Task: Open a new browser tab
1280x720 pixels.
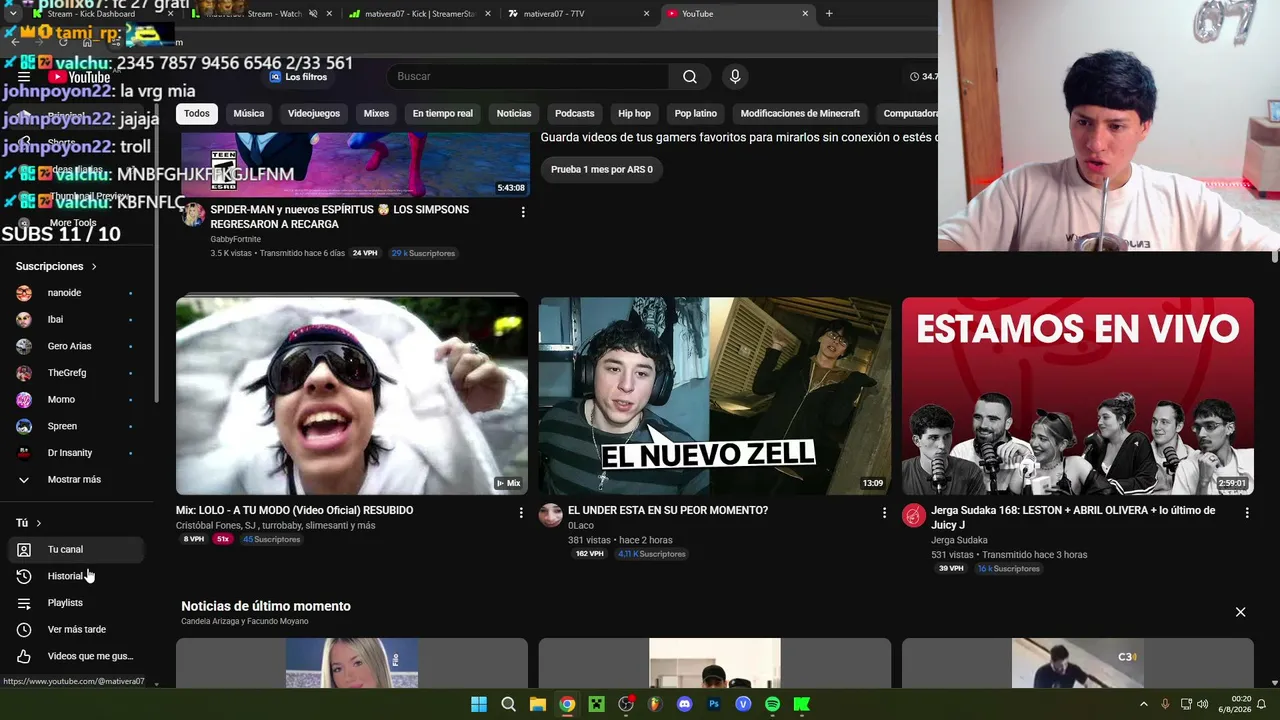Action: pyautogui.click(x=829, y=14)
